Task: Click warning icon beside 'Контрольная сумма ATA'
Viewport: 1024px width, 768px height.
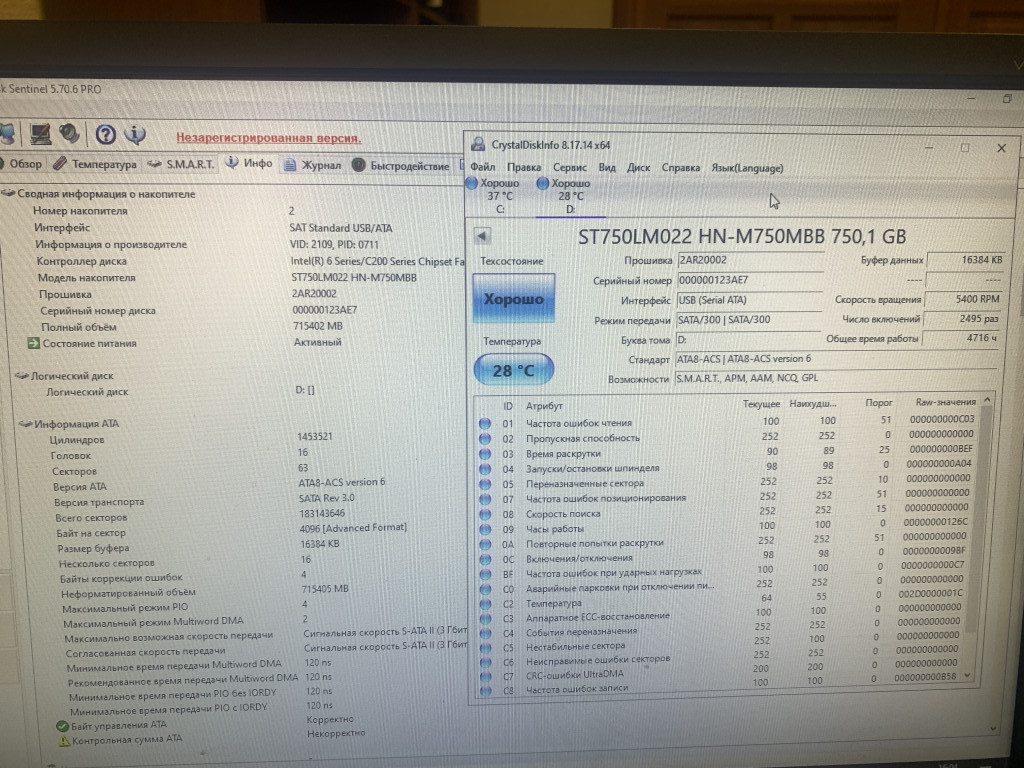Action: click(x=64, y=741)
